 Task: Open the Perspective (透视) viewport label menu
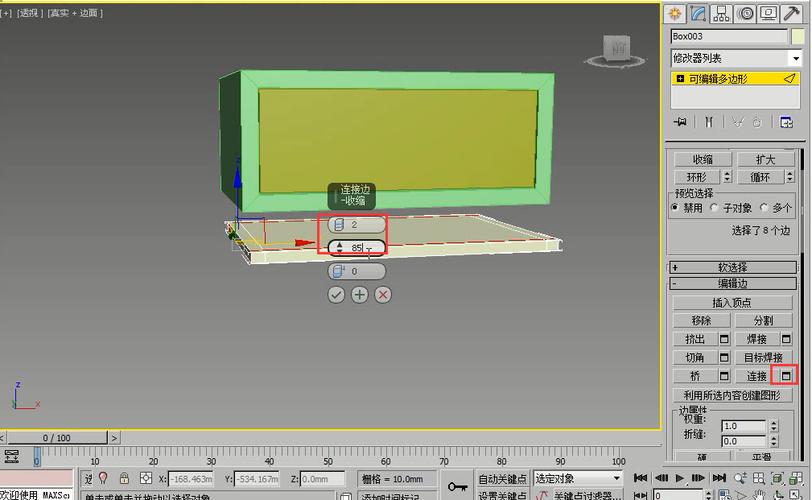click(x=30, y=13)
